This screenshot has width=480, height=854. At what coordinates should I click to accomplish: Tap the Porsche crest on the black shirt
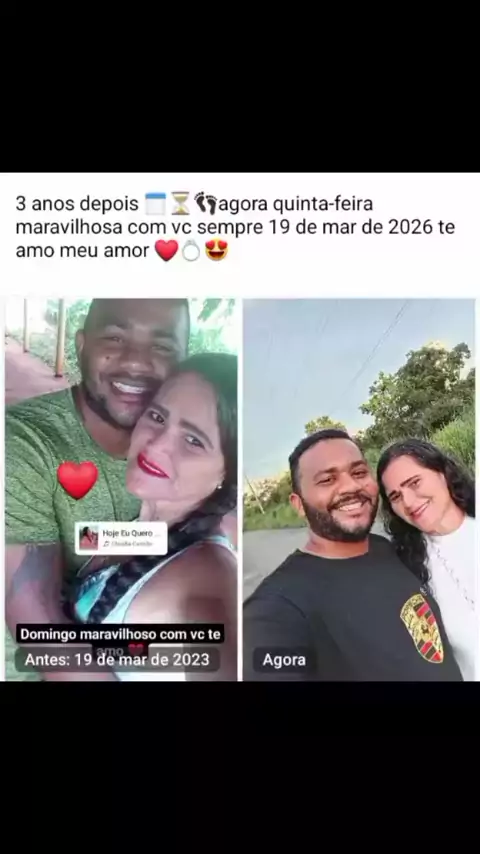click(422, 627)
